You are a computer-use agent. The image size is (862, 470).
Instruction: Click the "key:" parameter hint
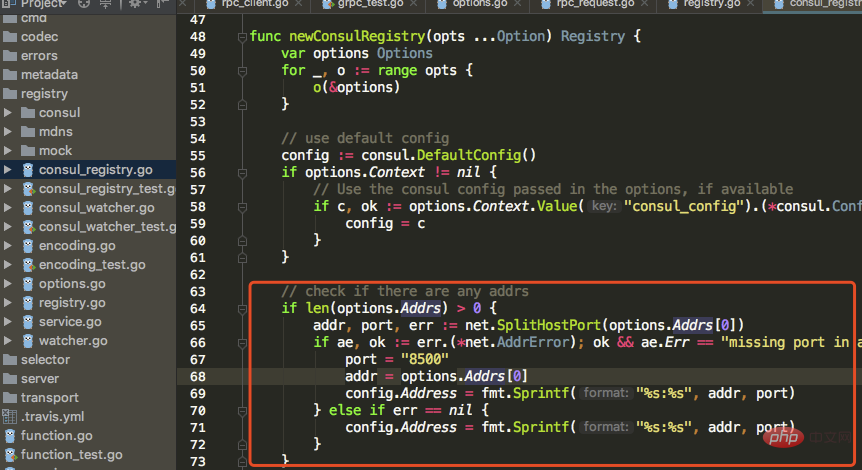(x=604, y=206)
